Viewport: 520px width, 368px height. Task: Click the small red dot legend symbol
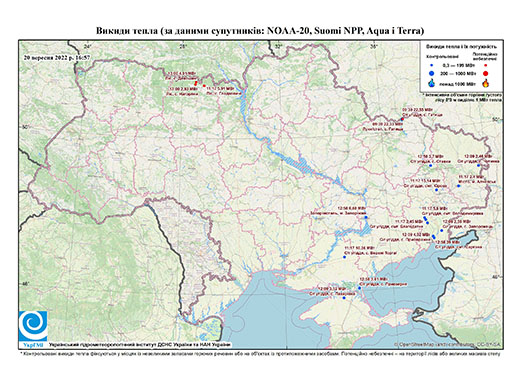pyautogui.click(x=485, y=65)
